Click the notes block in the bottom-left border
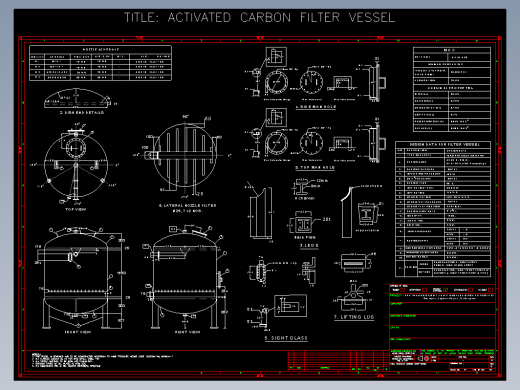 point(103,360)
